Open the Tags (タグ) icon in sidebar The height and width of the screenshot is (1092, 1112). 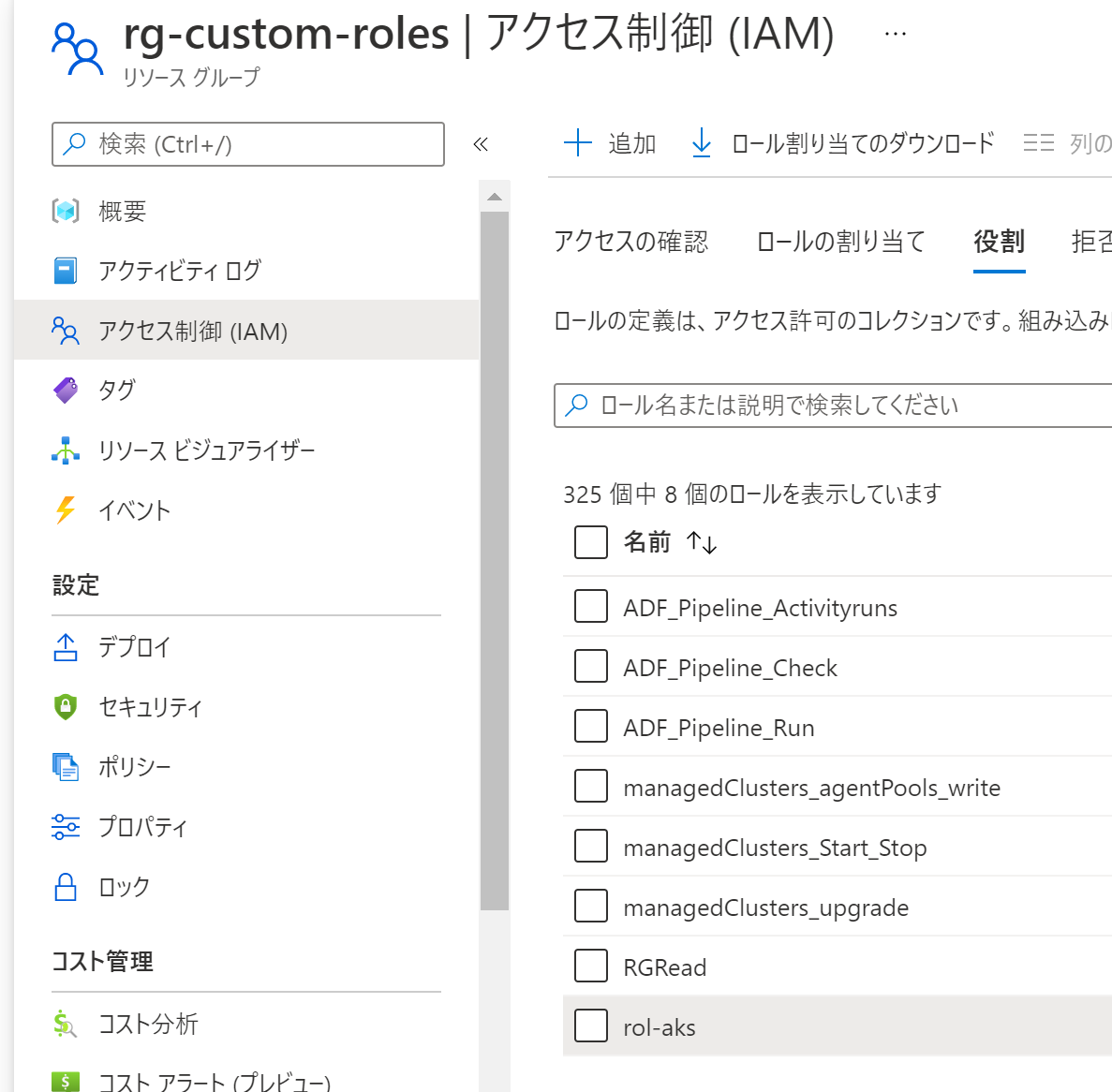pyautogui.click(x=66, y=390)
